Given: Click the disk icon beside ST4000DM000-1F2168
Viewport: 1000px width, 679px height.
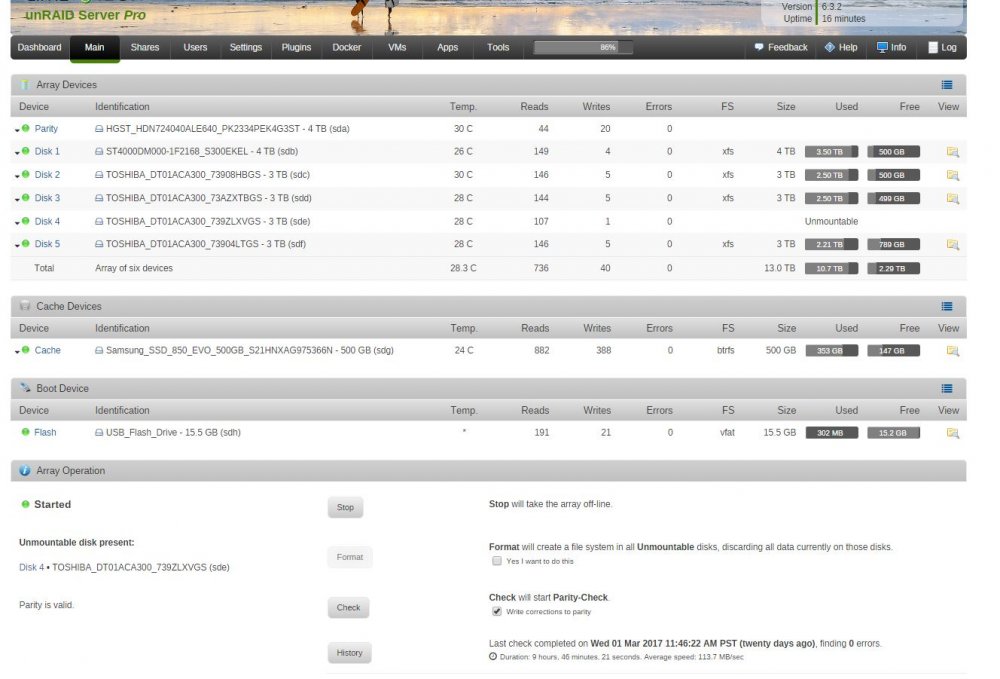Looking at the screenshot, I should [99, 152].
